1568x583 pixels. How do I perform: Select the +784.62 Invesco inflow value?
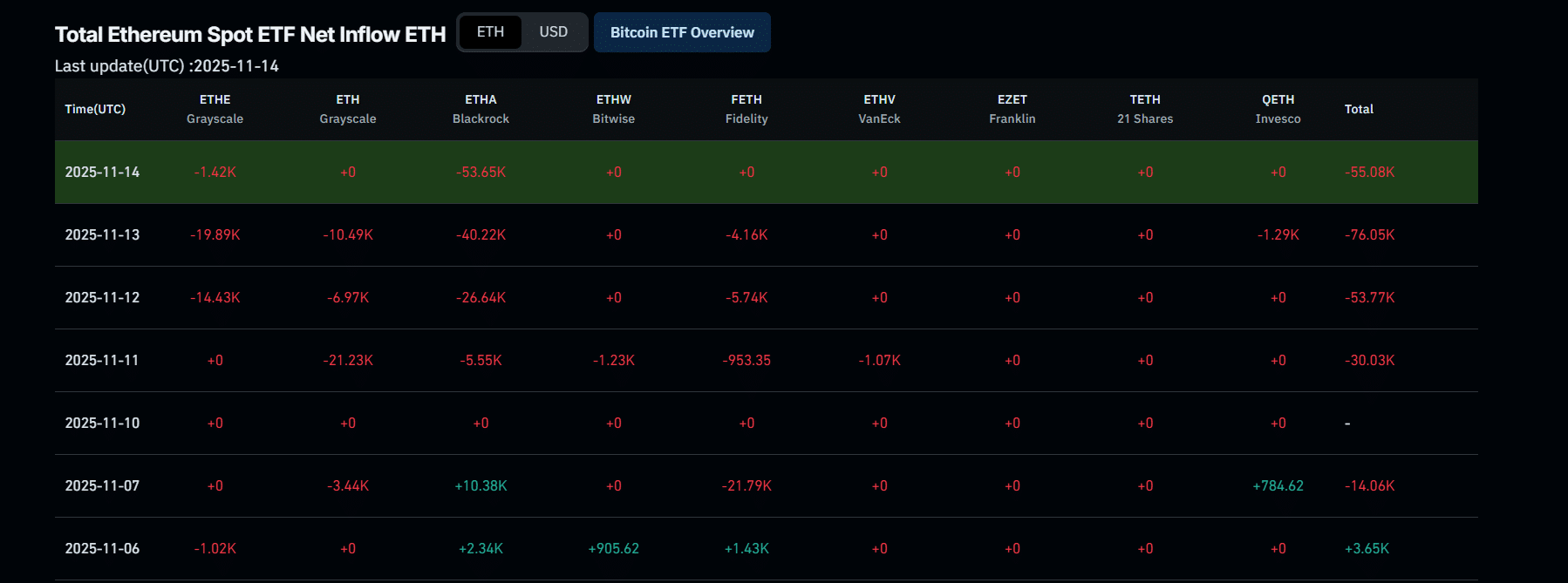click(1278, 486)
